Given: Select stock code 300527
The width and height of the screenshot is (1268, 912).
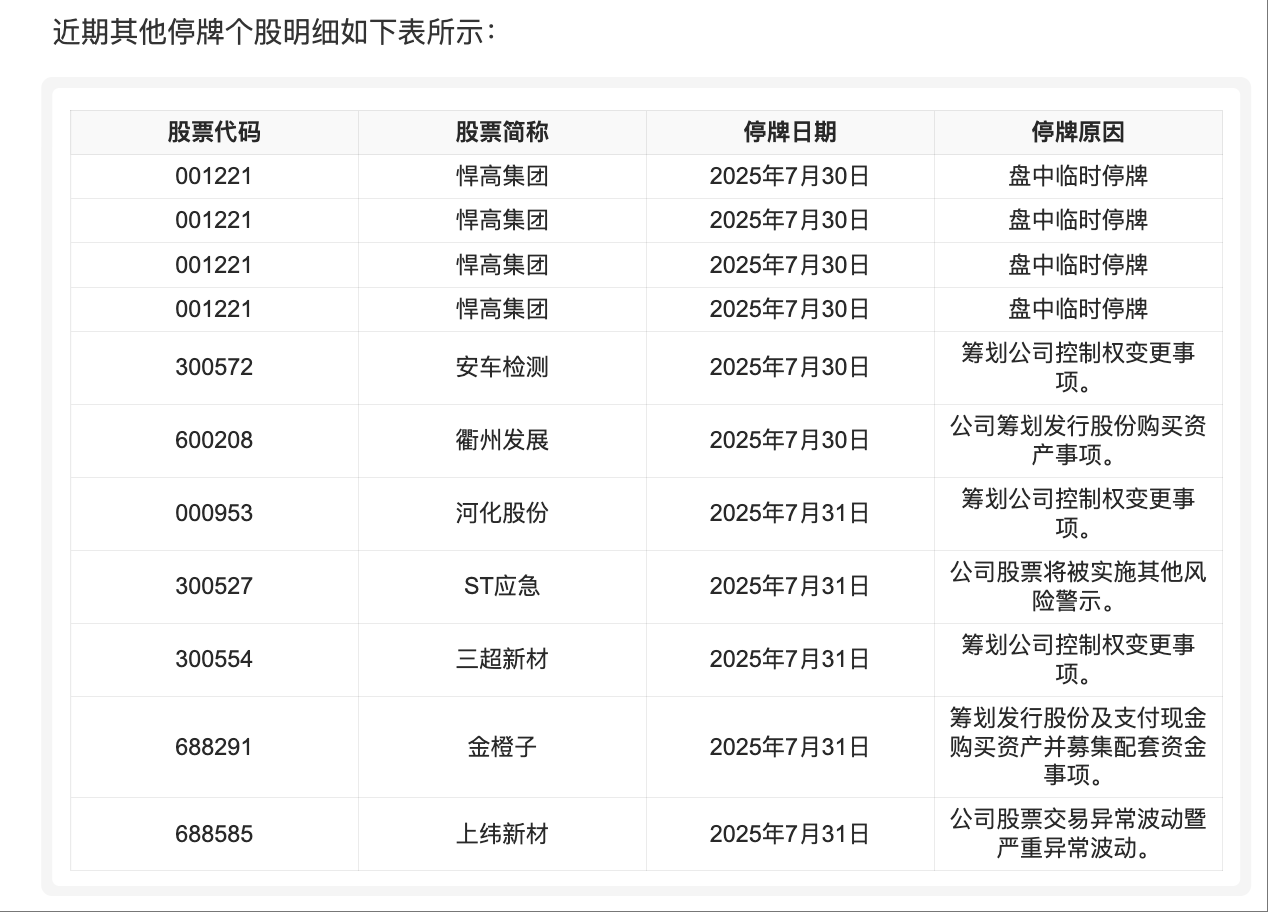Looking at the screenshot, I should pos(214,587).
